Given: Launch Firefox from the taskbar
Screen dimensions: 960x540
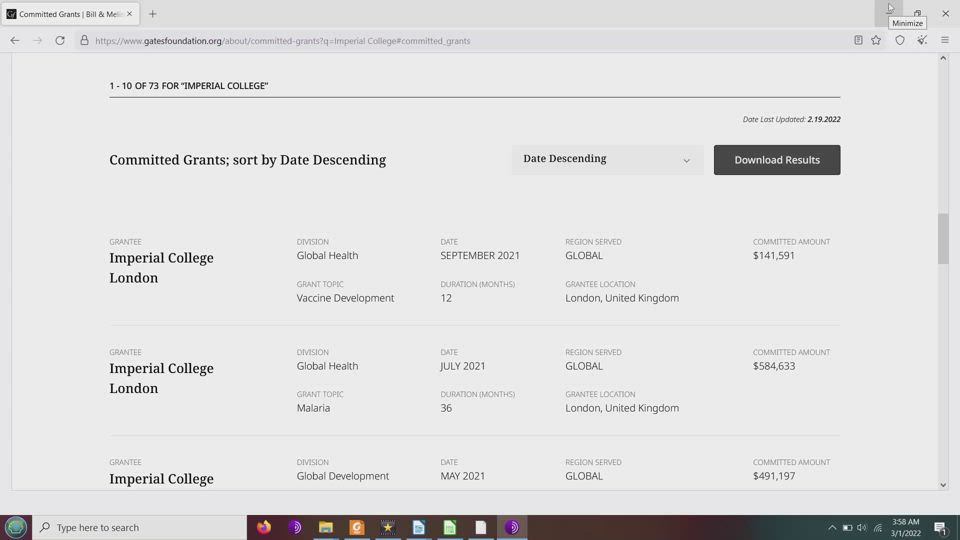Looking at the screenshot, I should tap(264, 527).
